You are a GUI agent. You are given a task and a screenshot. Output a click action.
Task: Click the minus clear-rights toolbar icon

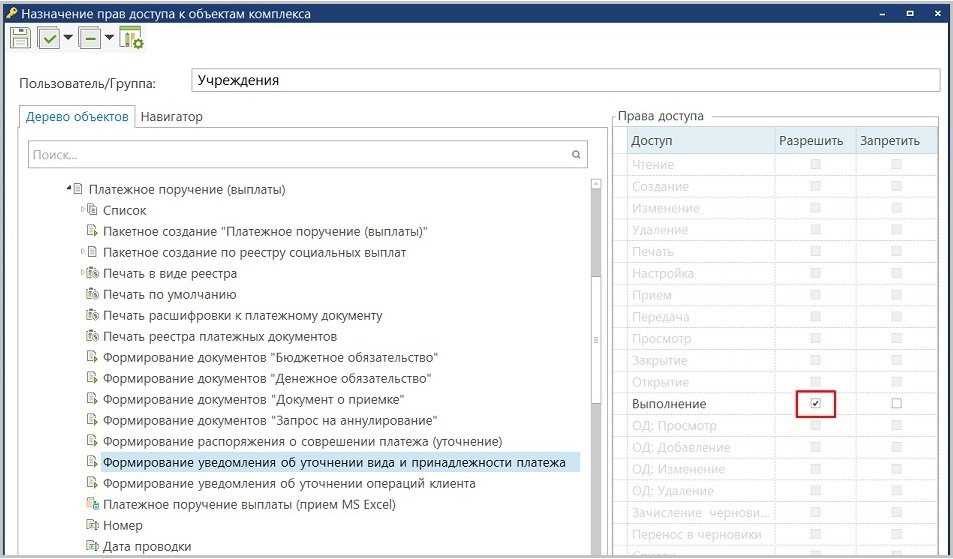pos(90,38)
